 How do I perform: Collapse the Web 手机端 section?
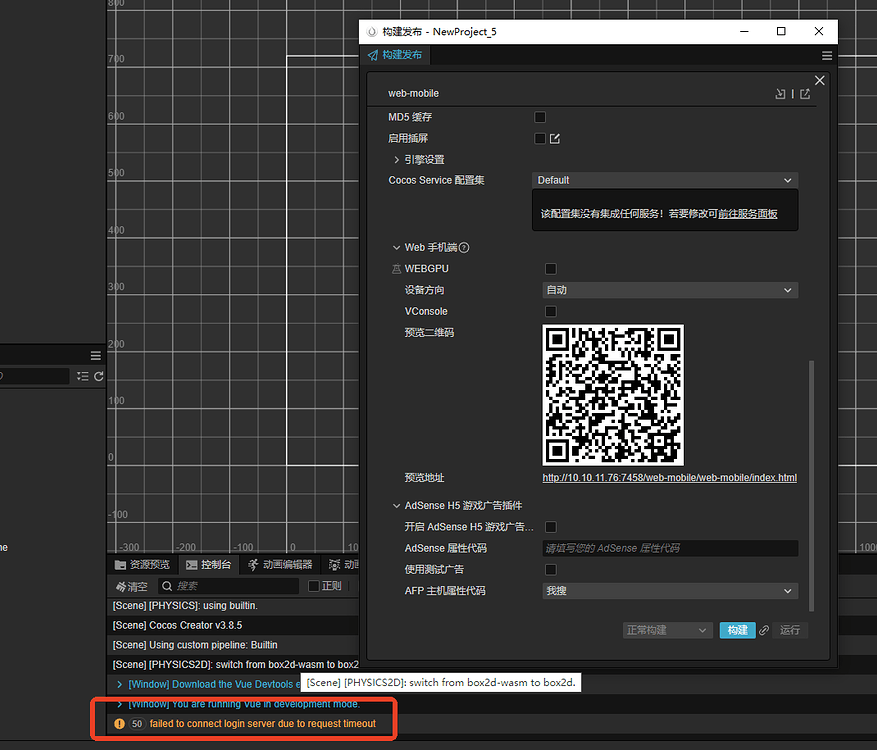click(x=396, y=247)
